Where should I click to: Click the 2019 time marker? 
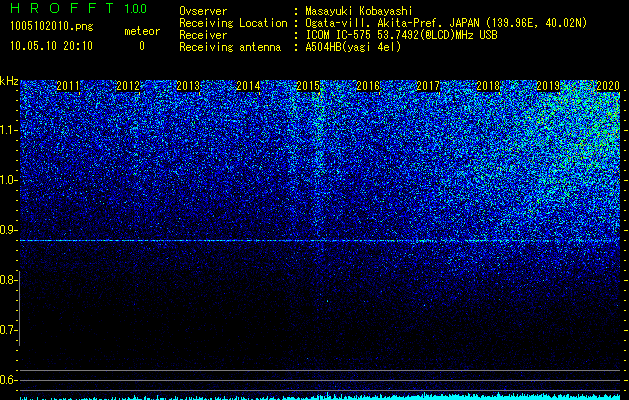point(548,86)
